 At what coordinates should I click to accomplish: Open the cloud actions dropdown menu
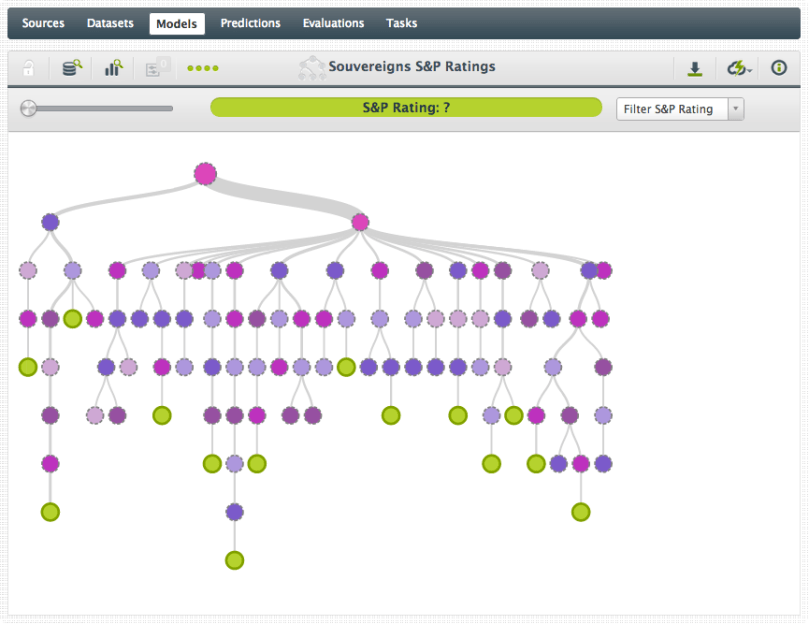pos(739,68)
